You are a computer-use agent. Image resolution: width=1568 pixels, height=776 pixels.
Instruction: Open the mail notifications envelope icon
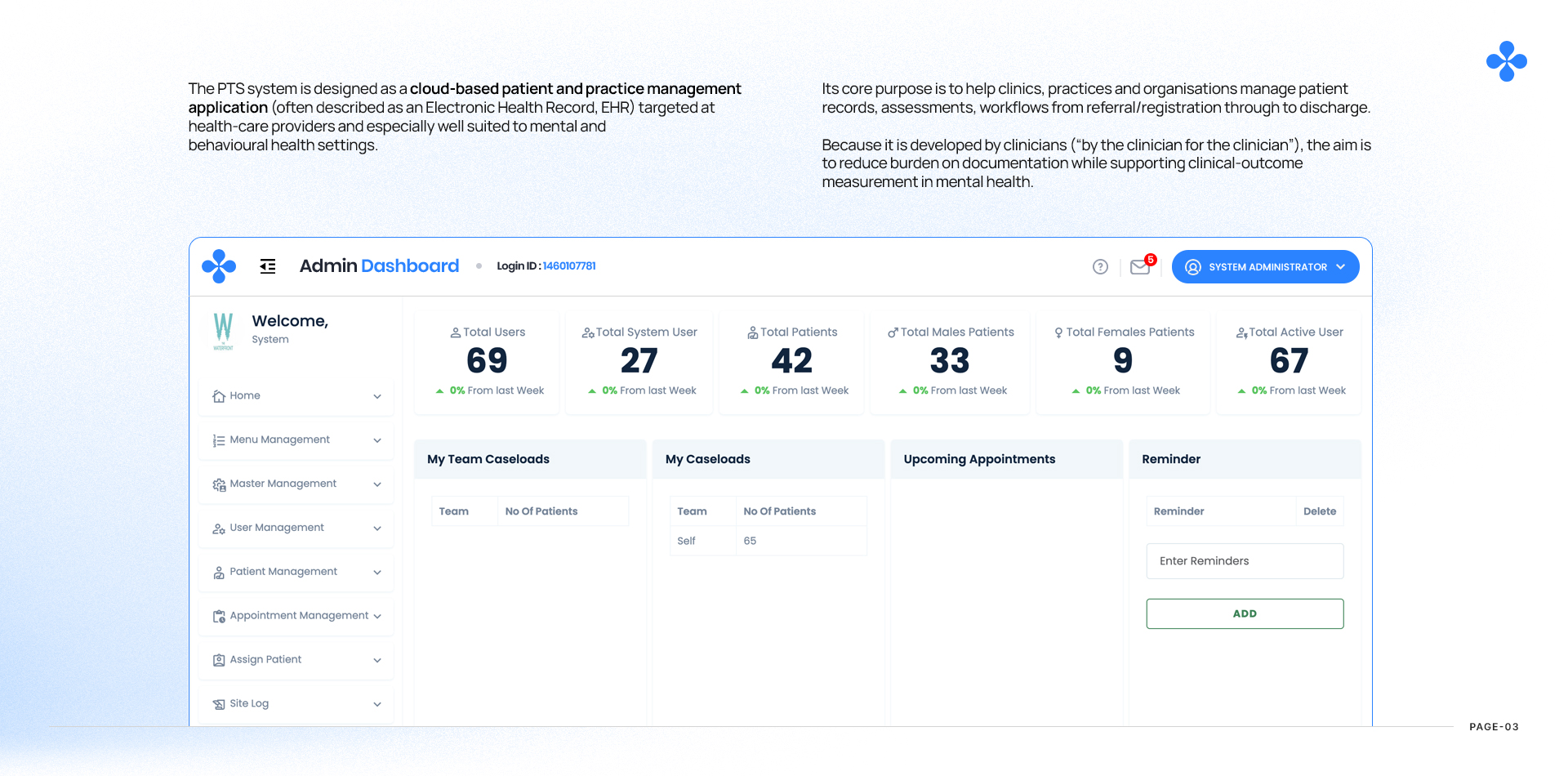point(1140,267)
